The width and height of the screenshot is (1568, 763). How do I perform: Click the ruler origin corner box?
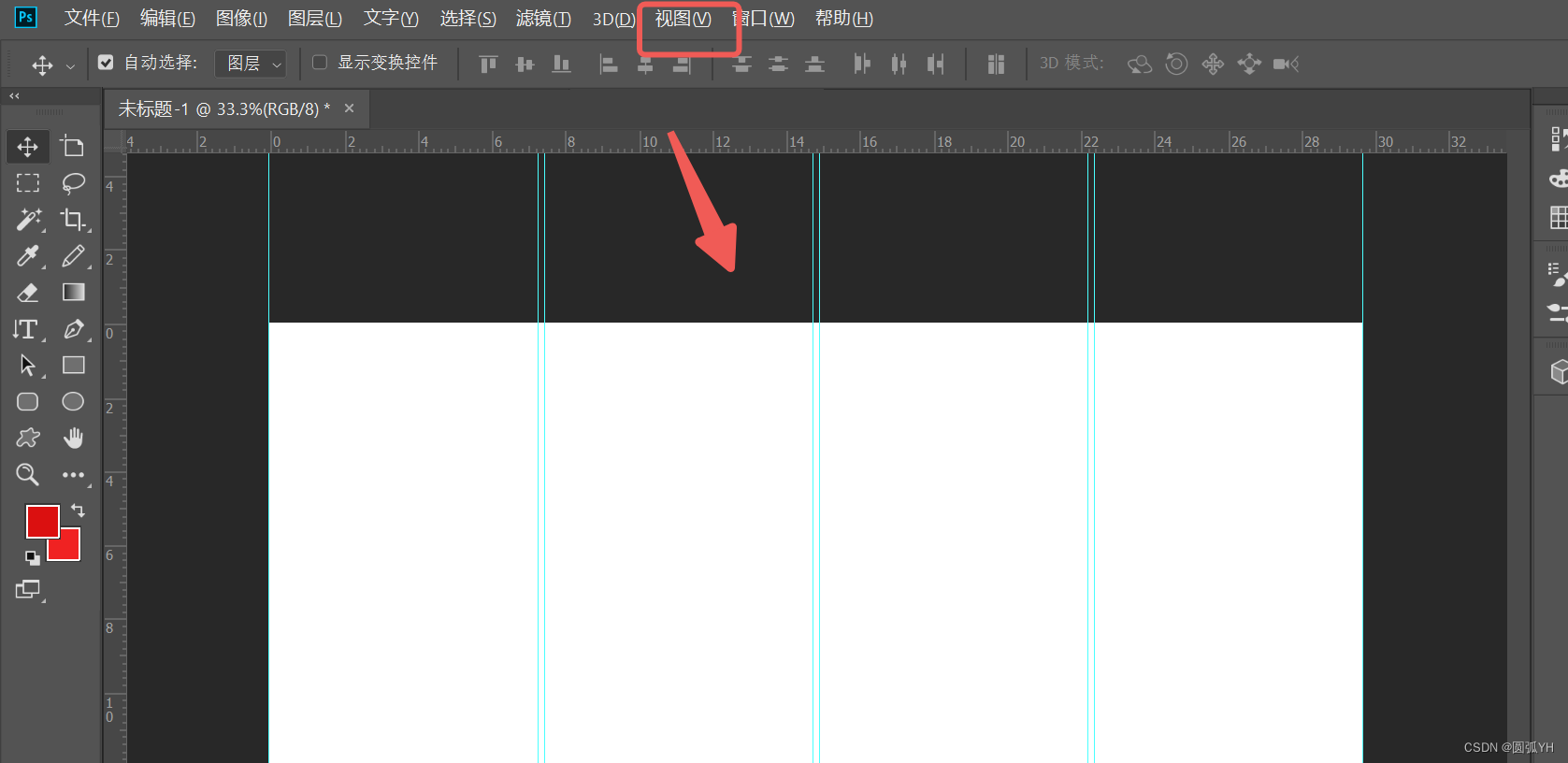[114, 141]
